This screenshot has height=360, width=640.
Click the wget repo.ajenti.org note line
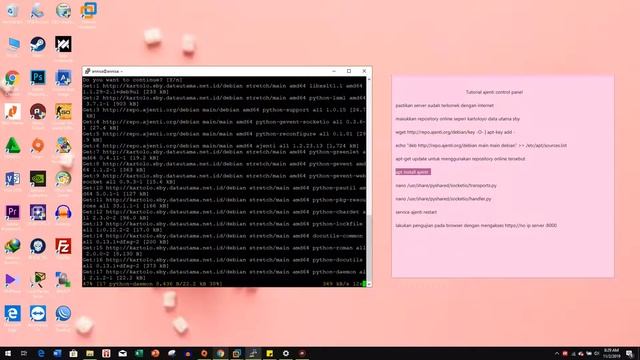point(454,132)
